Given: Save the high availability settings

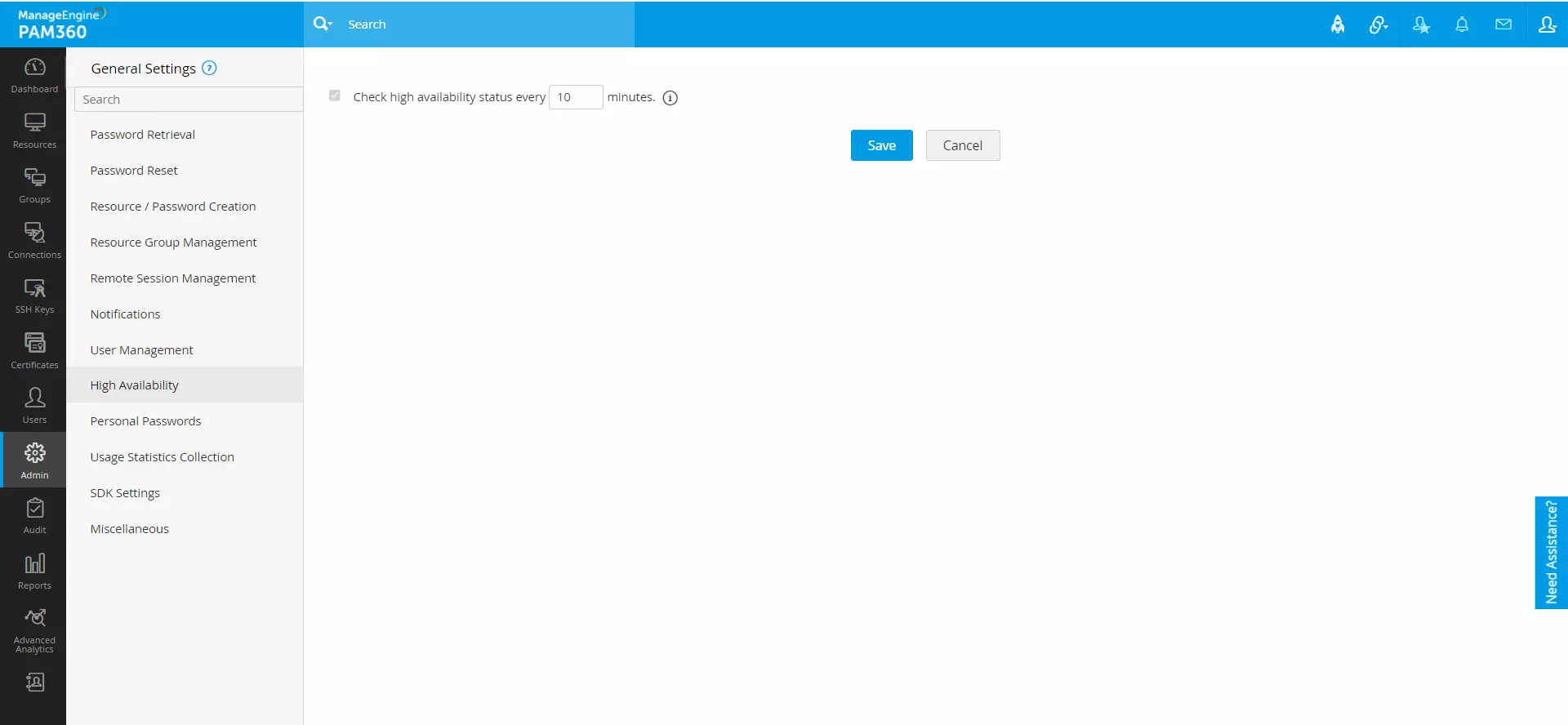Looking at the screenshot, I should coord(882,145).
